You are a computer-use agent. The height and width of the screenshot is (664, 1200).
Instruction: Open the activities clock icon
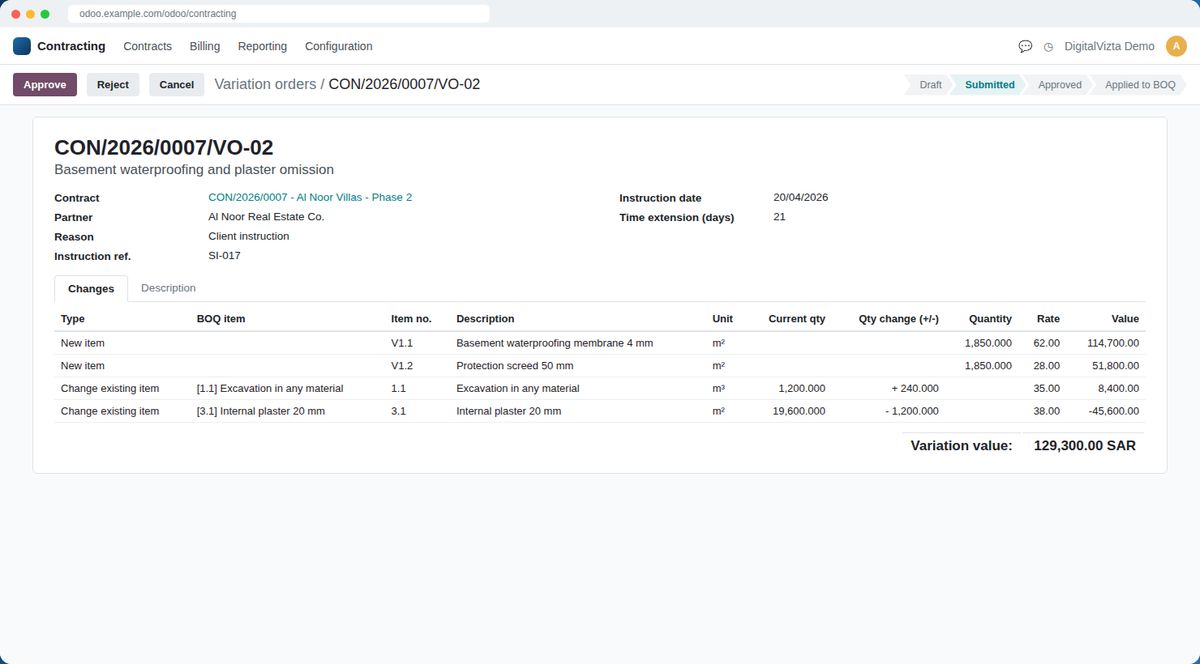(x=1048, y=47)
